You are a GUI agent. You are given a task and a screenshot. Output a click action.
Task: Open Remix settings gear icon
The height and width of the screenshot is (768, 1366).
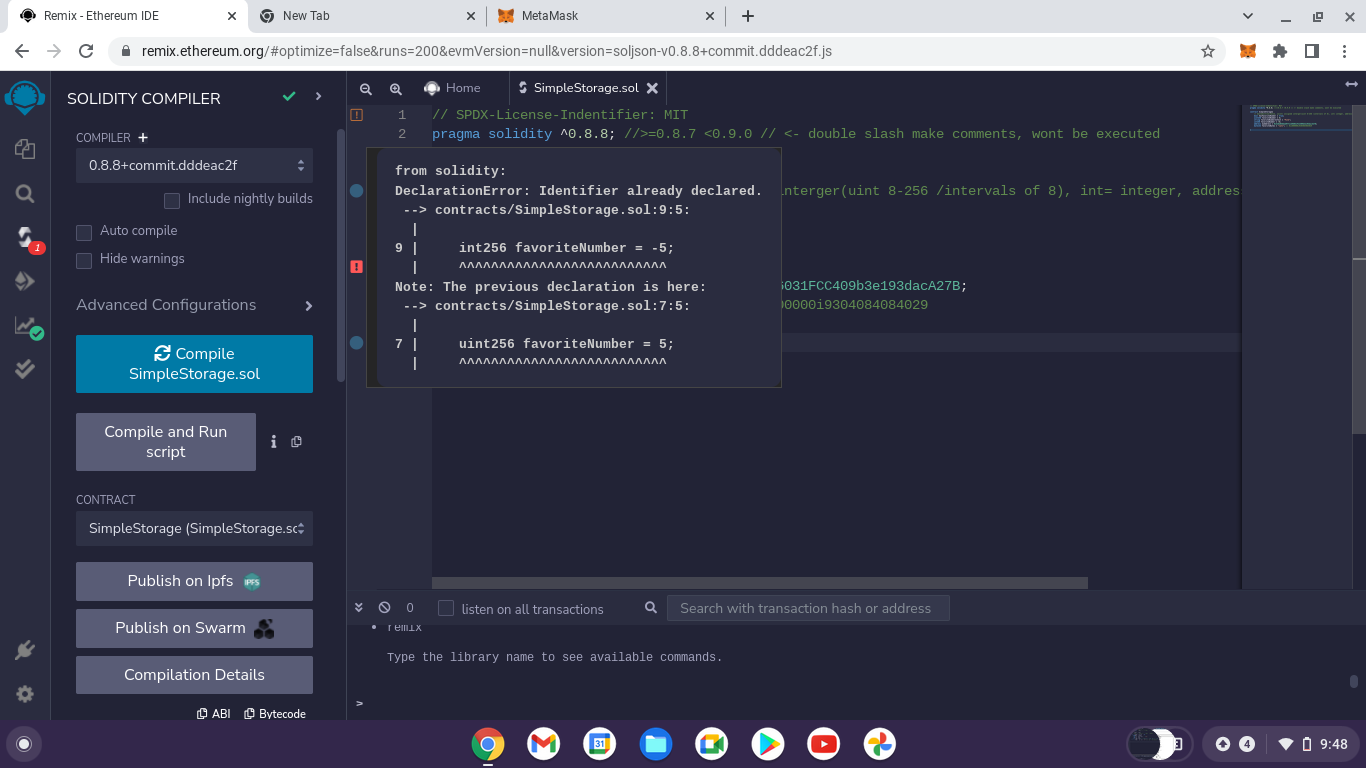coord(25,694)
